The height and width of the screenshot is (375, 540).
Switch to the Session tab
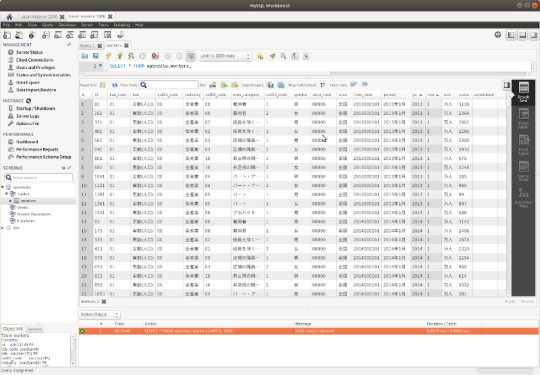pos(34,329)
